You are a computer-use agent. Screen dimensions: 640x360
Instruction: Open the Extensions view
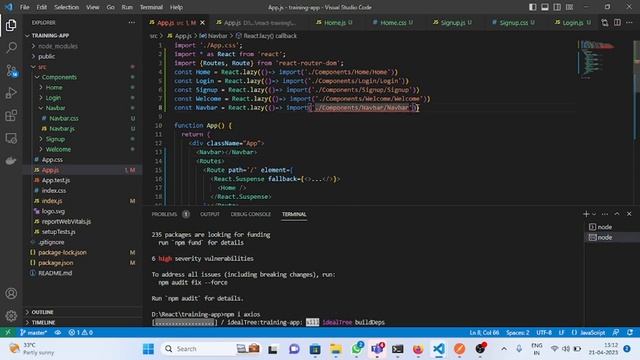pyautogui.click(x=11, y=116)
